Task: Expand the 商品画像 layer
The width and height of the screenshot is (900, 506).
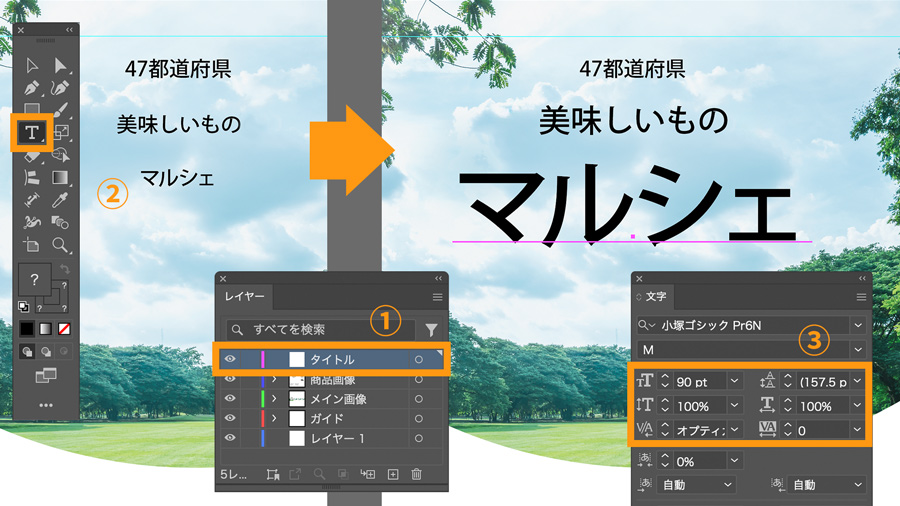Action: (x=274, y=379)
